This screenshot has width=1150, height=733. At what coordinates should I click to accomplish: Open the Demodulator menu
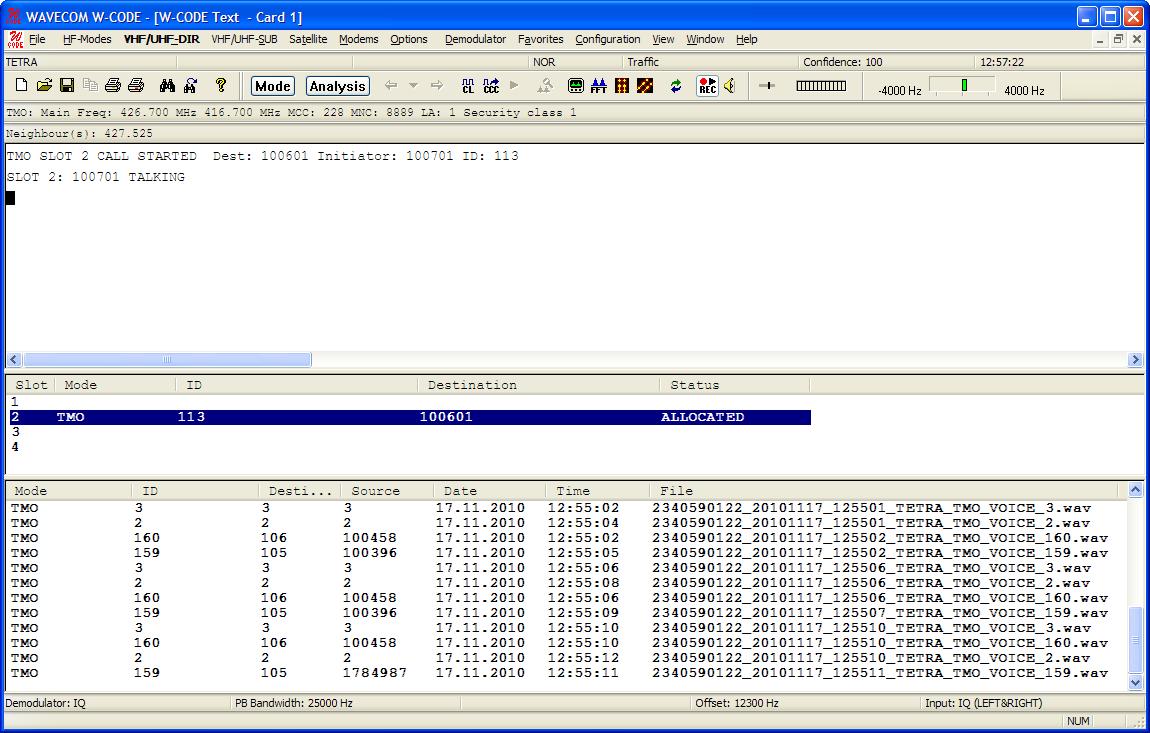(x=475, y=40)
